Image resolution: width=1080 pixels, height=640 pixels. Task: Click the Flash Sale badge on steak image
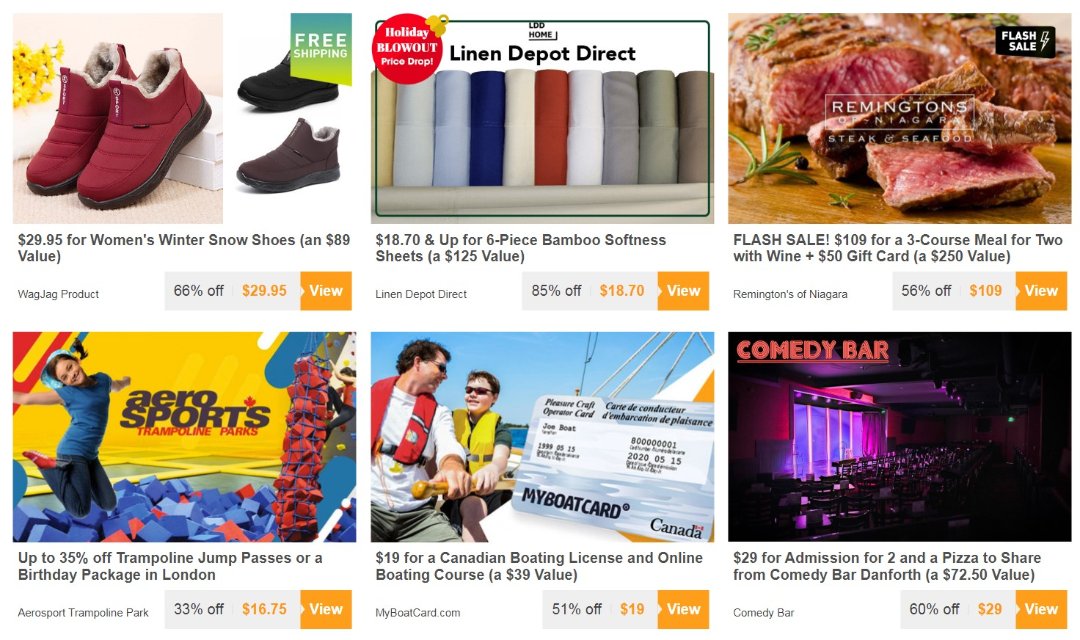(x=1025, y=41)
